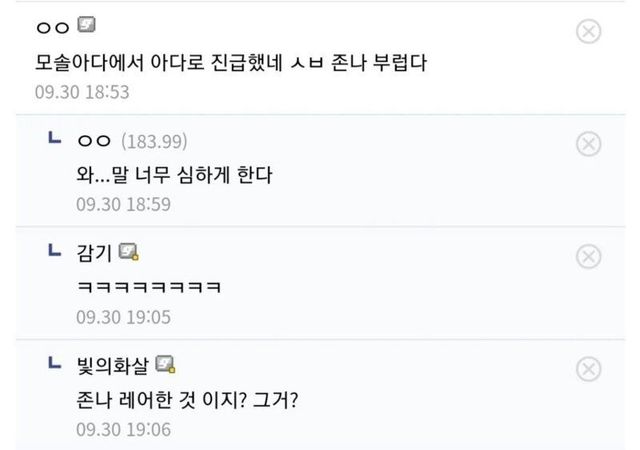The height and width of the screenshot is (450, 640).
Task: Click the 09.30 18:59 timestamp
Action: point(124,204)
